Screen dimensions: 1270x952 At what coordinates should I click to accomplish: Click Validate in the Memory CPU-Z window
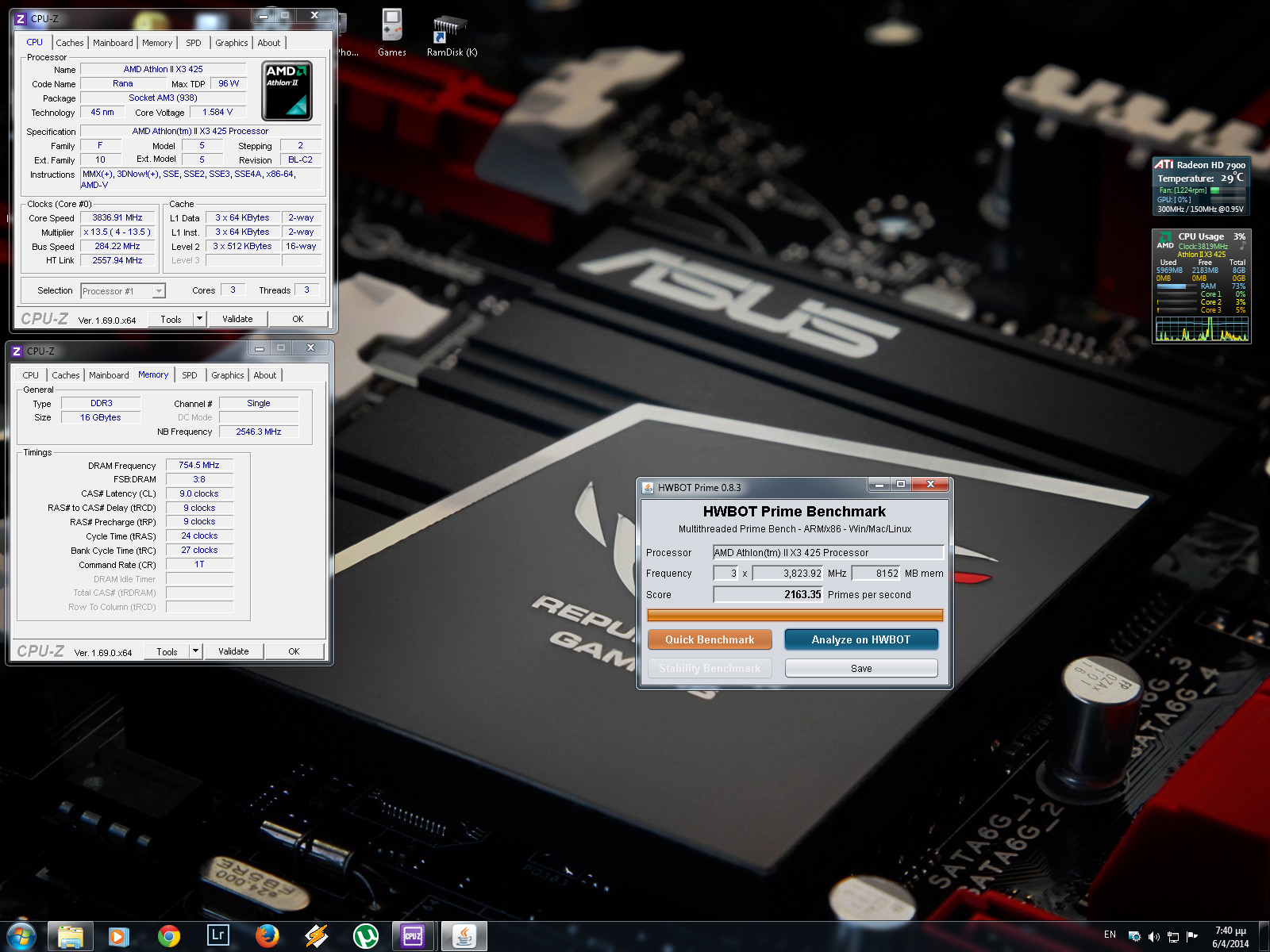pos(233,651)
